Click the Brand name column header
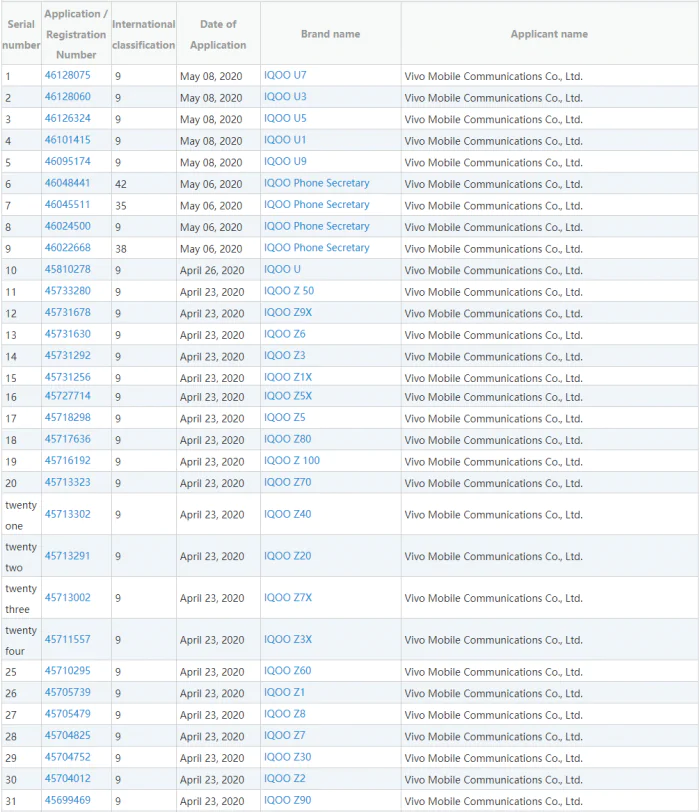The height and width of the screenshot is (812, 700). tap(330, 34)
